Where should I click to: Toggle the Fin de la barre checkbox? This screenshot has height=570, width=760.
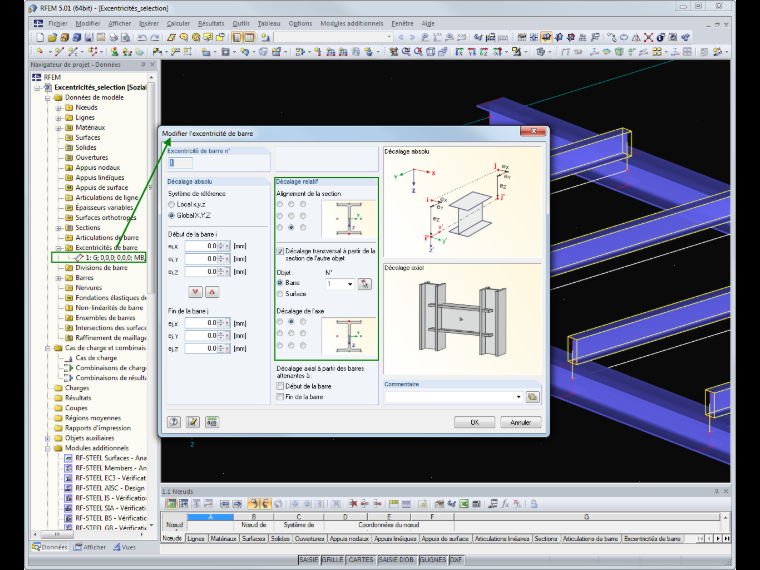tap(280, 397)
